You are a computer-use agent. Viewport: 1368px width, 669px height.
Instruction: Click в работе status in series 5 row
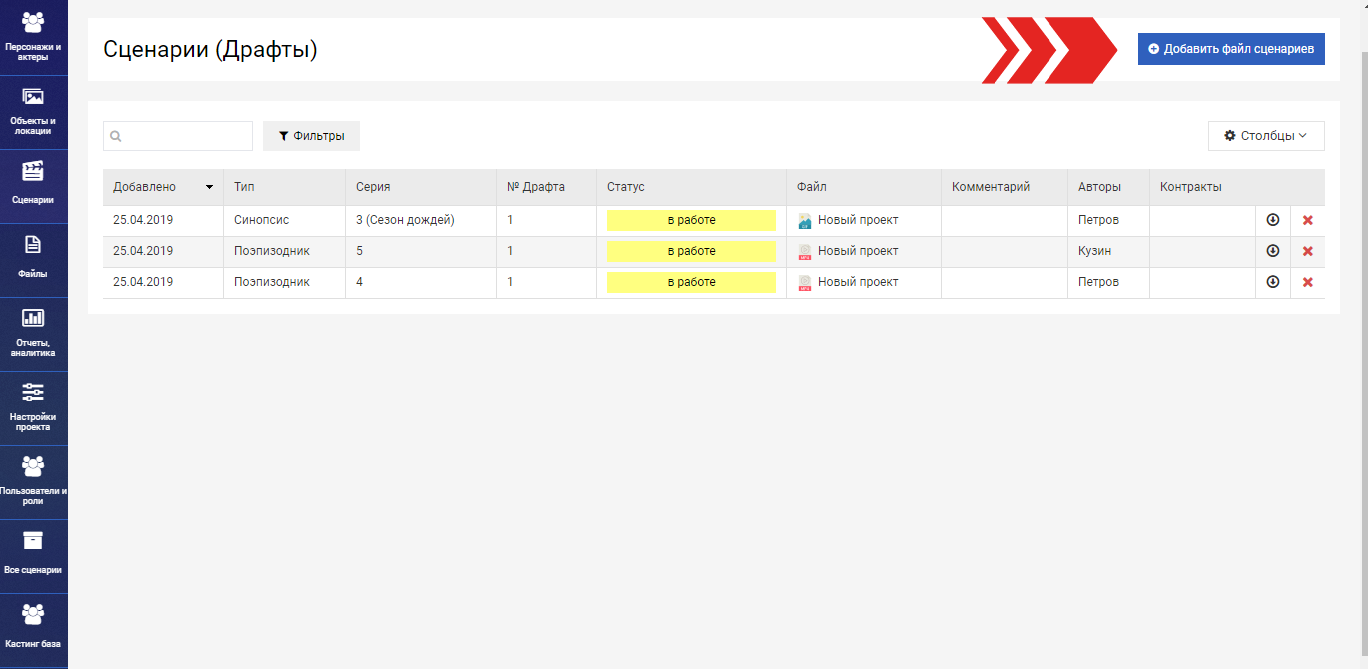coord(691,251)
